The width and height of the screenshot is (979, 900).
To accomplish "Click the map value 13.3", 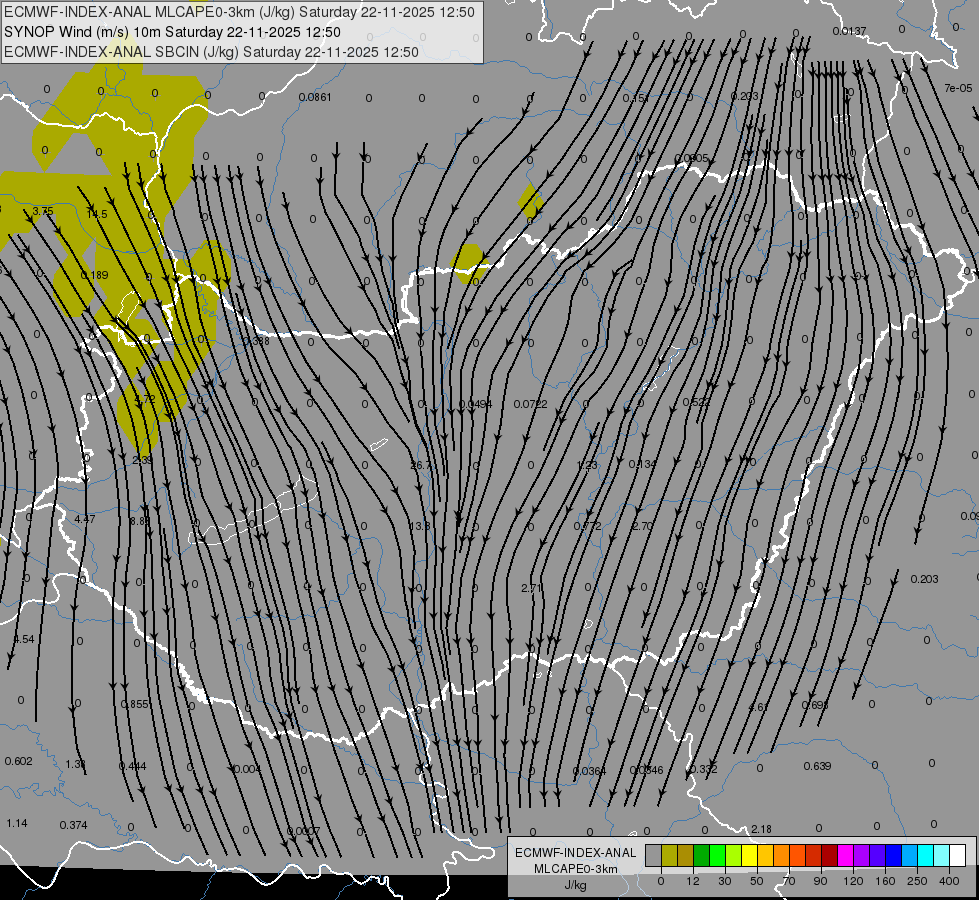I will pyautogui.click(x=420, y=526).
